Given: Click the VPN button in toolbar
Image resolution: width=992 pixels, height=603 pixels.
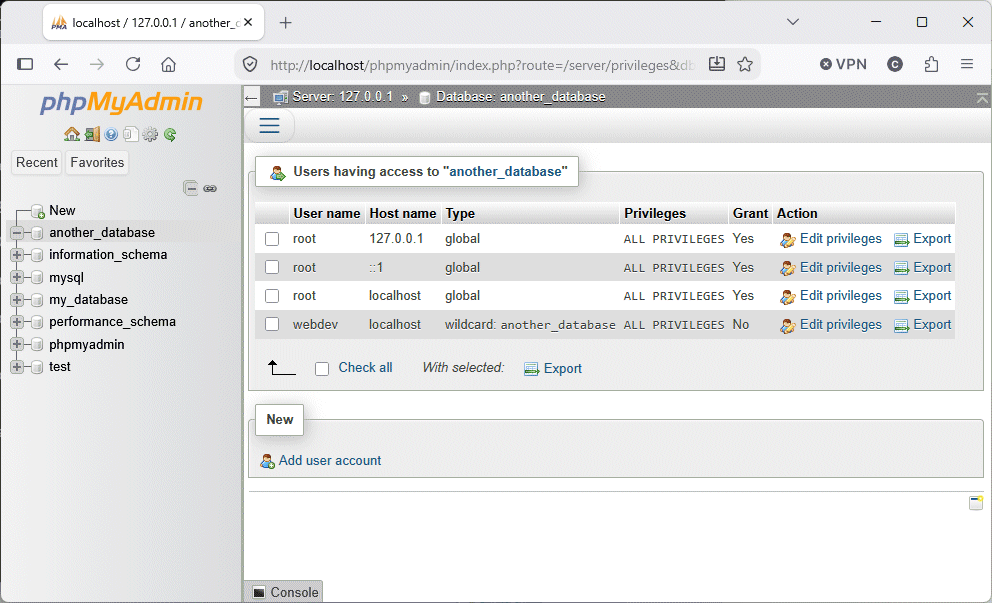Looking at the screenshot, I should click(843, 64).
